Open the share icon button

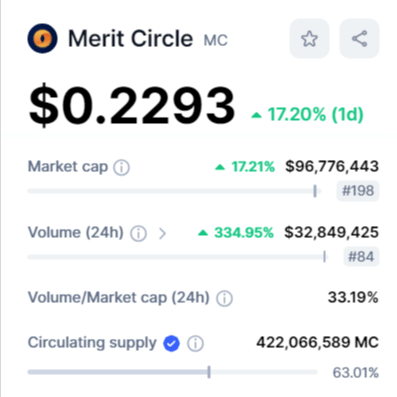[359, 39]
